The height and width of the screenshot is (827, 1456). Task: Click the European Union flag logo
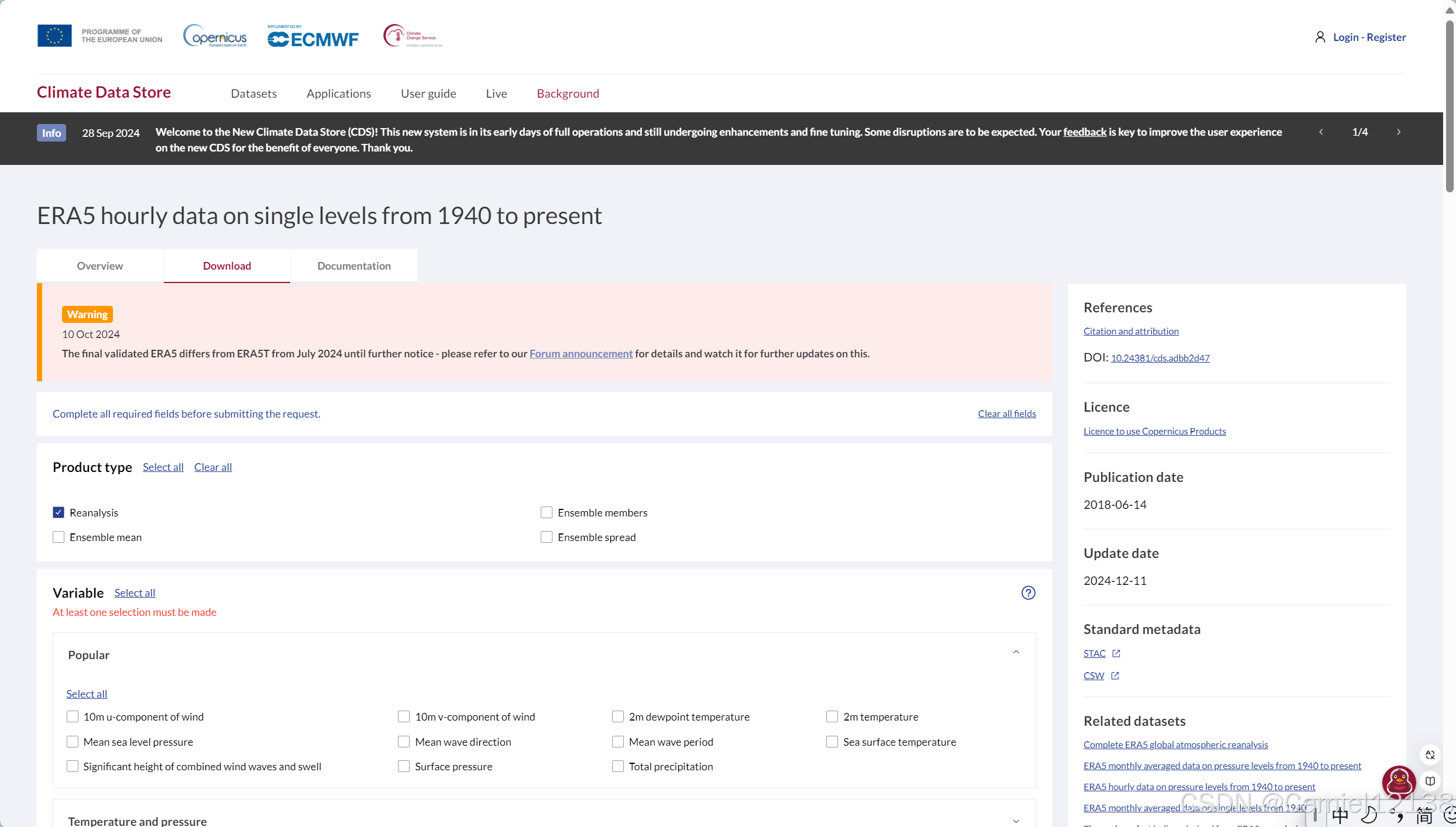54,36
